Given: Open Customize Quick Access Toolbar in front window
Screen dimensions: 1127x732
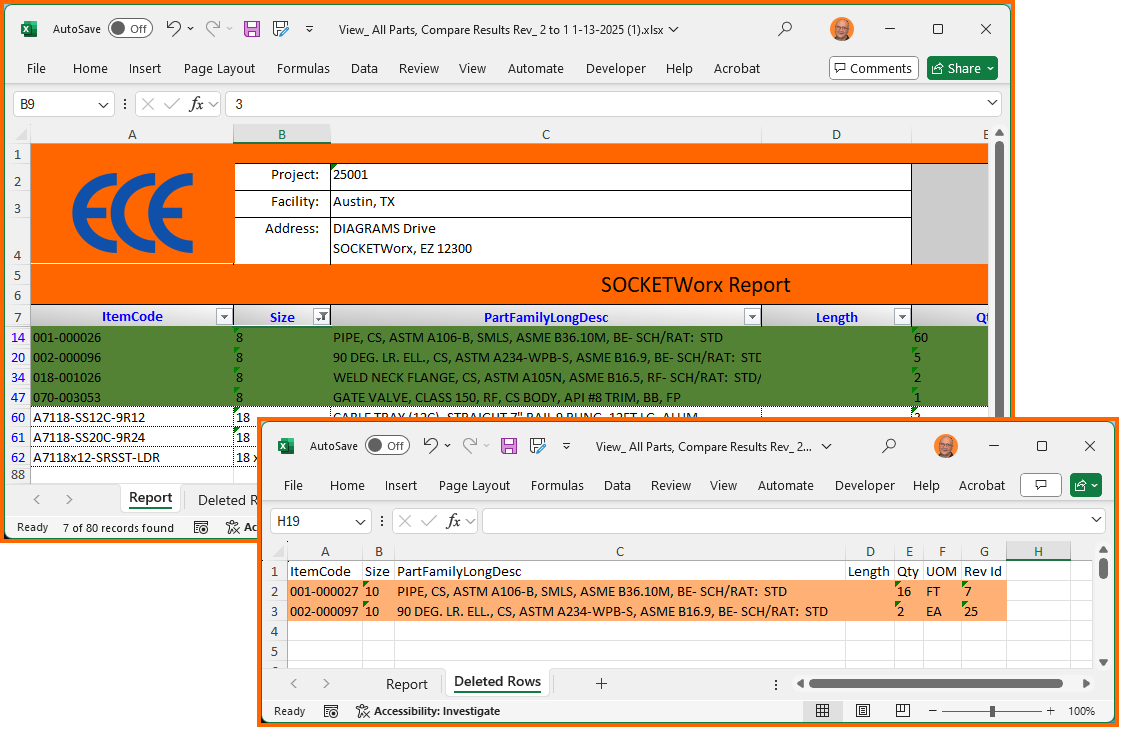Looking at the screenshot, I should coord(566,447).
